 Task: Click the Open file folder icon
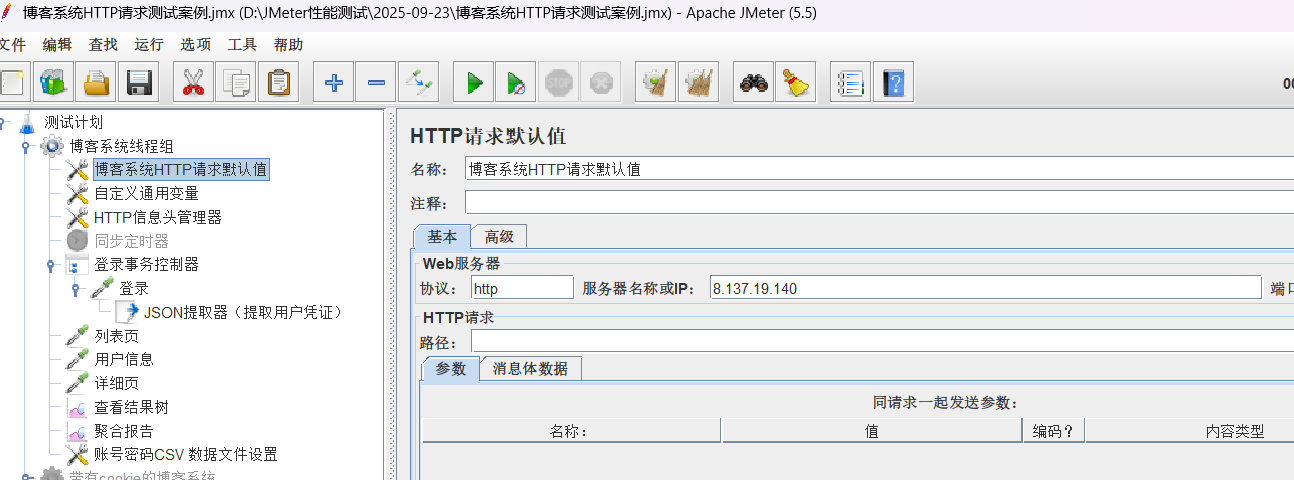tap(96, 82)
